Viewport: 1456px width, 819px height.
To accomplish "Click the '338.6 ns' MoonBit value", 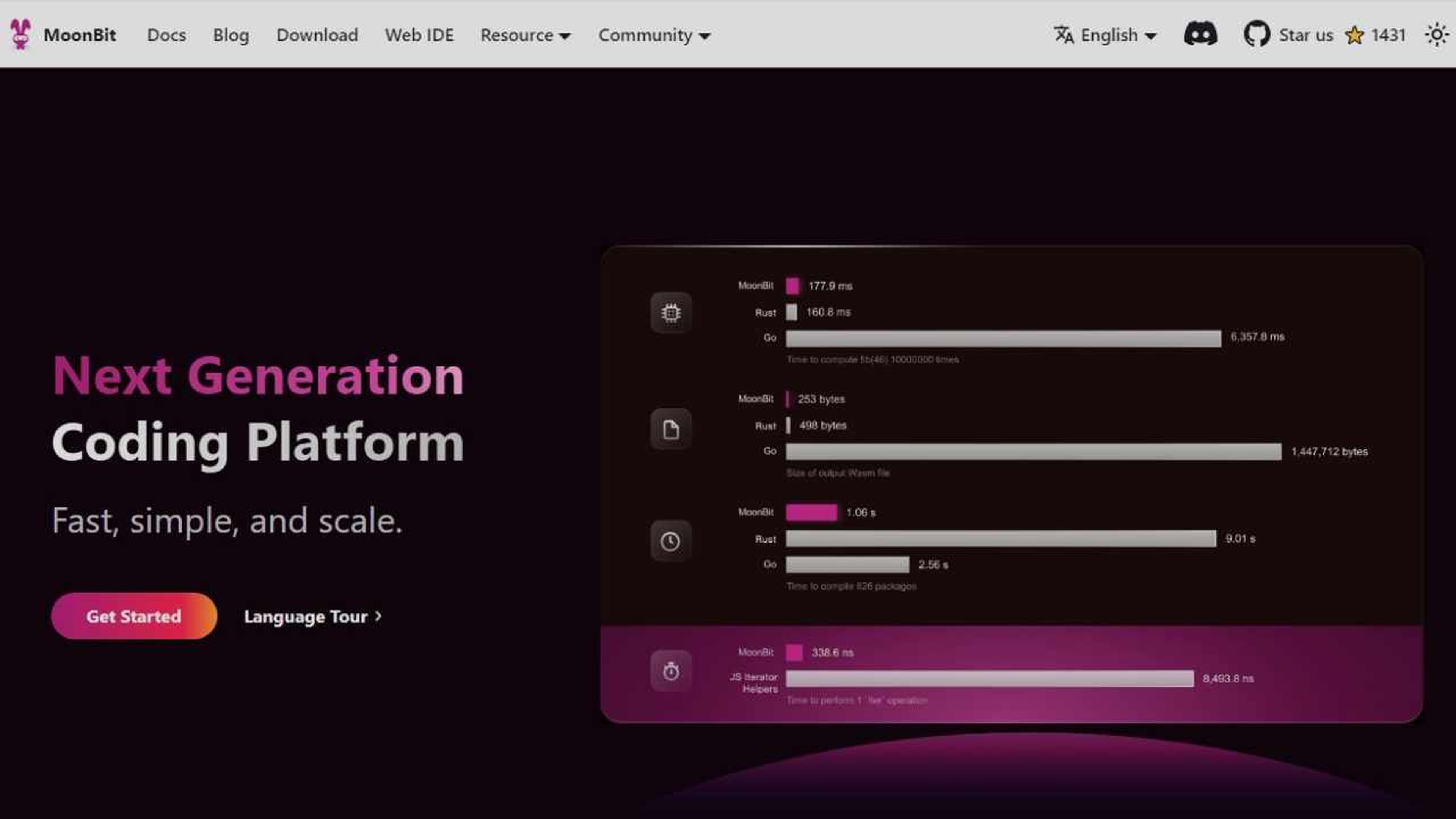I will coord(833,653).
